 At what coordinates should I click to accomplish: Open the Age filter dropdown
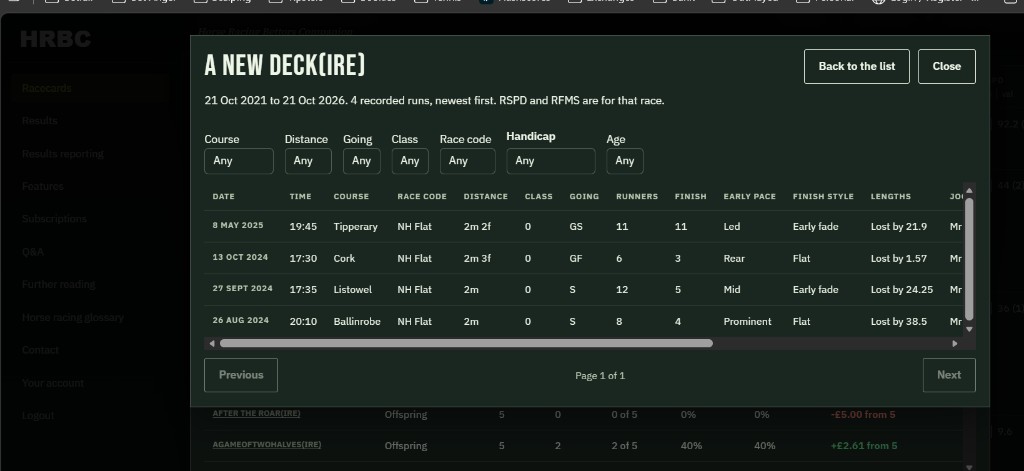pyautogui.click(x=625, y=161)
